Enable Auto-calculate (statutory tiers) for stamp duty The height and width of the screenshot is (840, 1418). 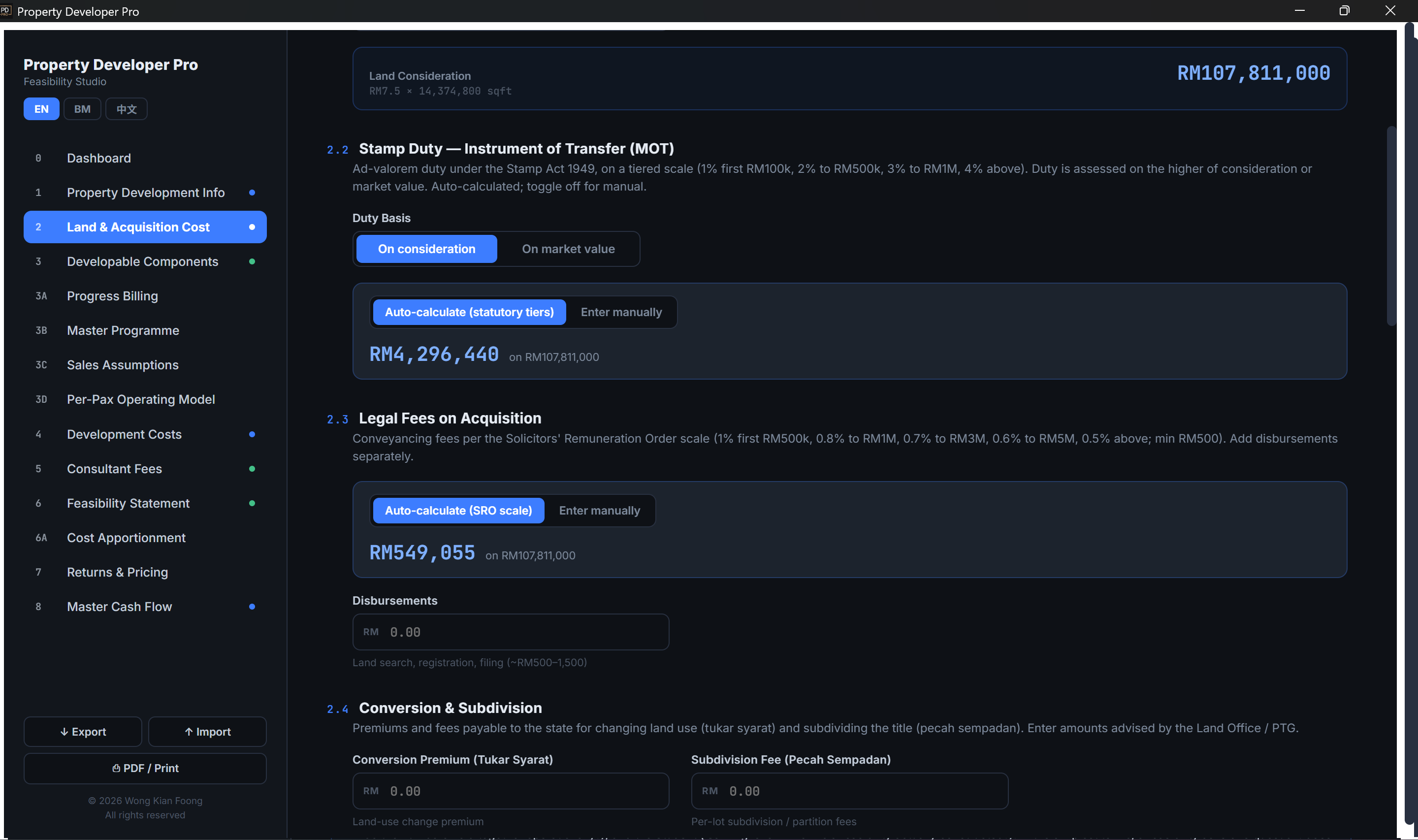pyautogui.click(x=469, y=312)
